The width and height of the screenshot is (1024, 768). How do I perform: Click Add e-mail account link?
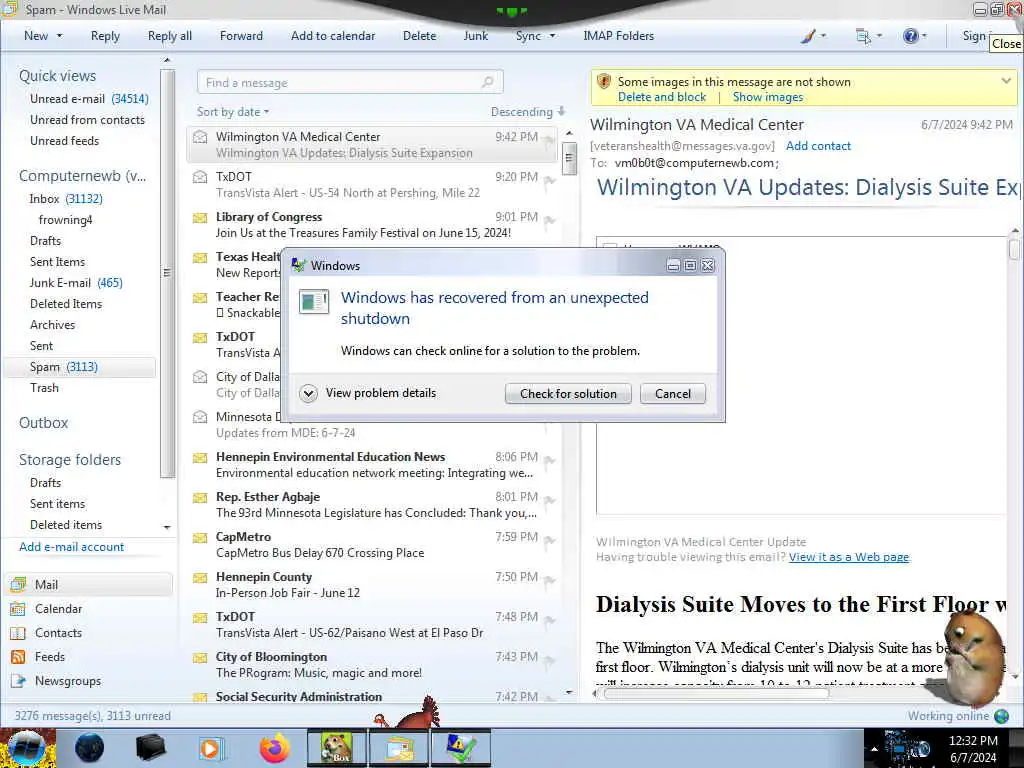pyautogui.click(x=71, y=547)
